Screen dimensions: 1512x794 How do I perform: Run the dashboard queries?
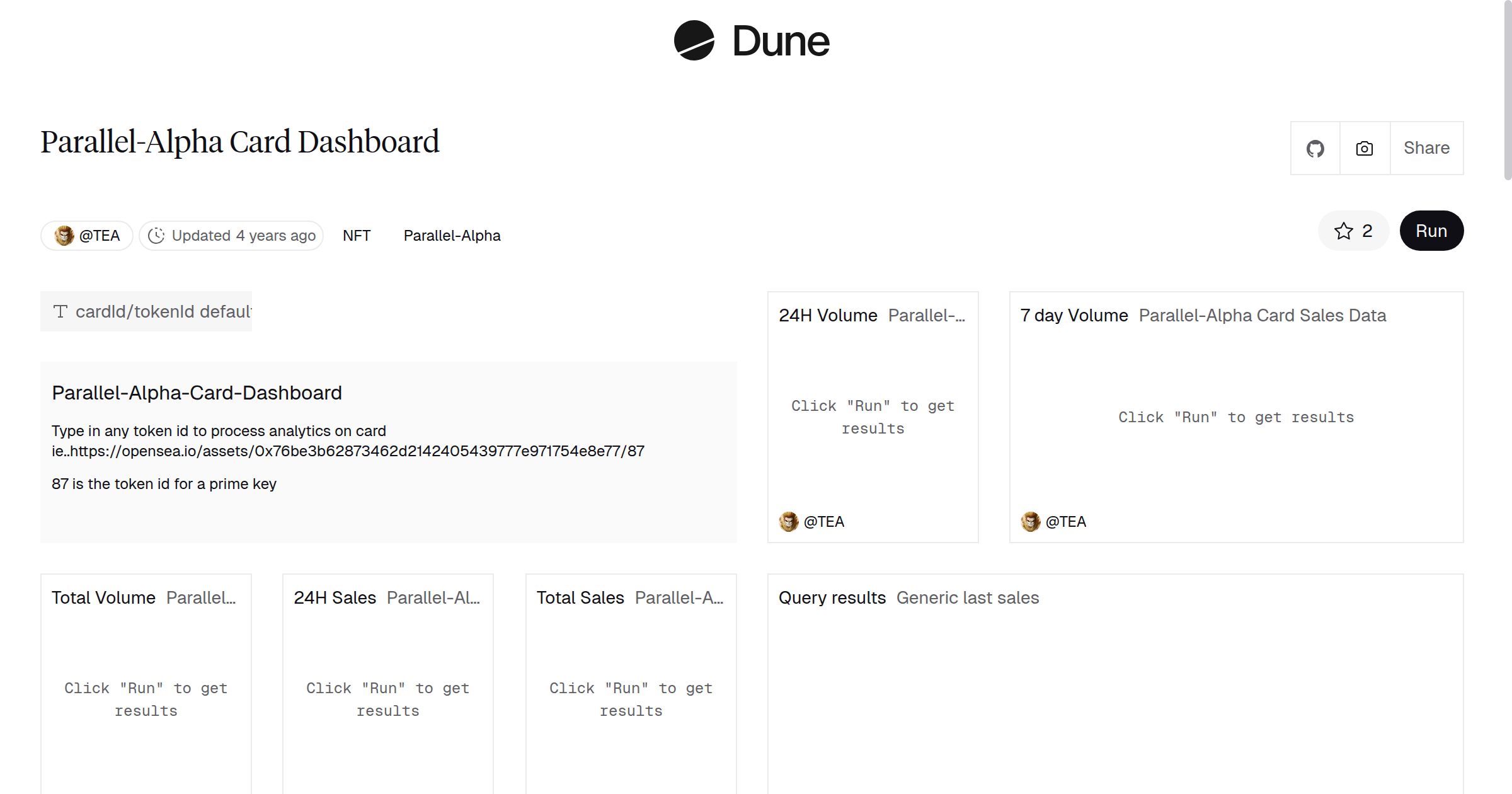tap(1431, 231)
